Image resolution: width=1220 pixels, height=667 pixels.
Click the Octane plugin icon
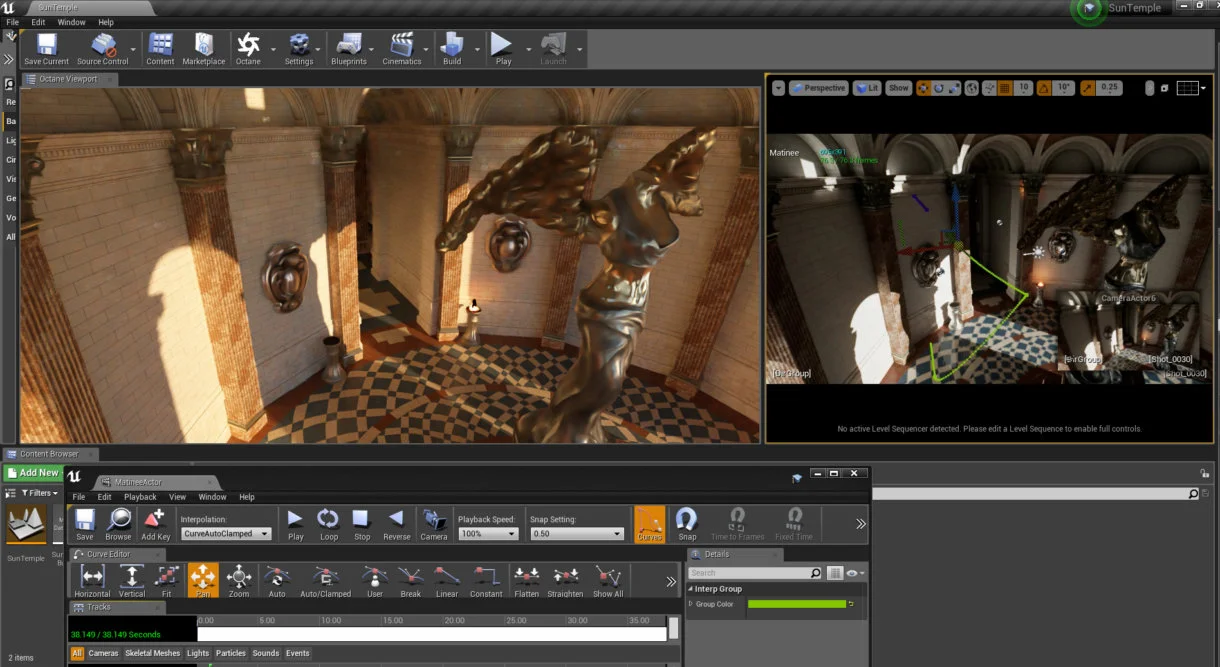248,49
